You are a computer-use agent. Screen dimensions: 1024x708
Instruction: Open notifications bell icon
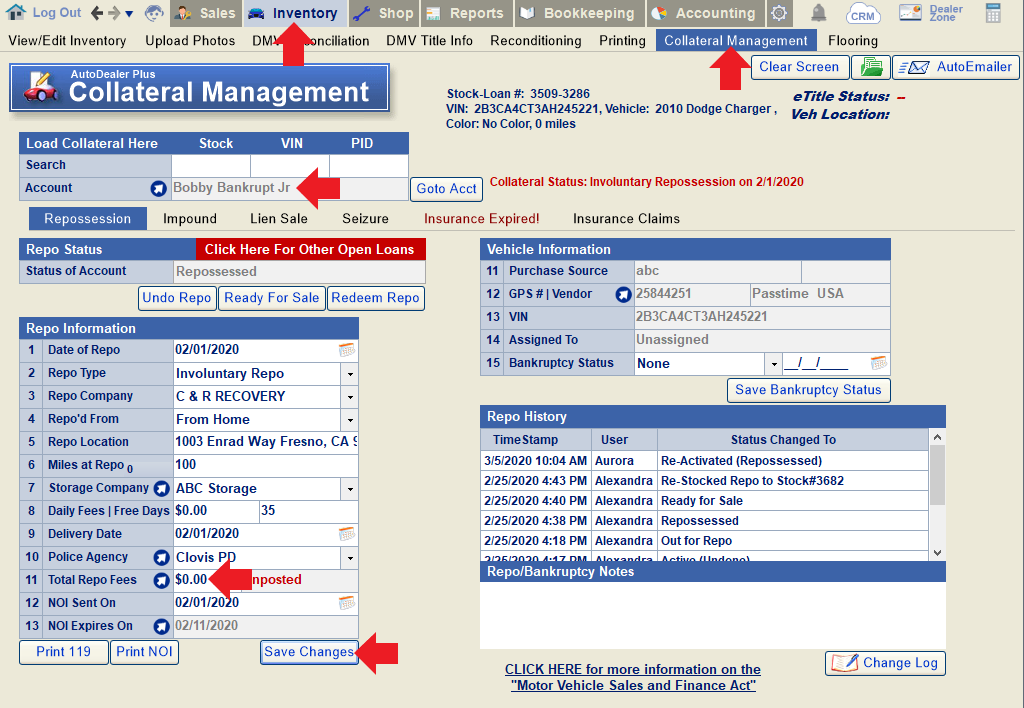point(818,13)
